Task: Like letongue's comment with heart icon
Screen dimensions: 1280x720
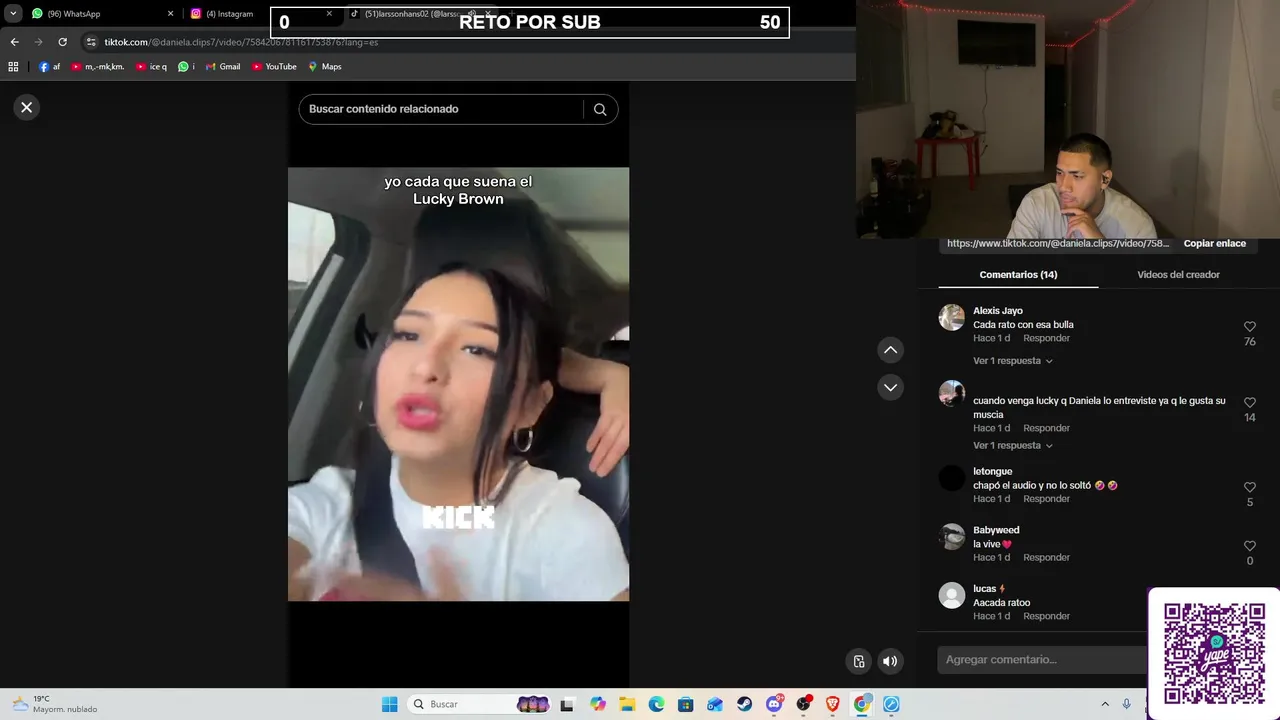Action: tap(1249, 487)
